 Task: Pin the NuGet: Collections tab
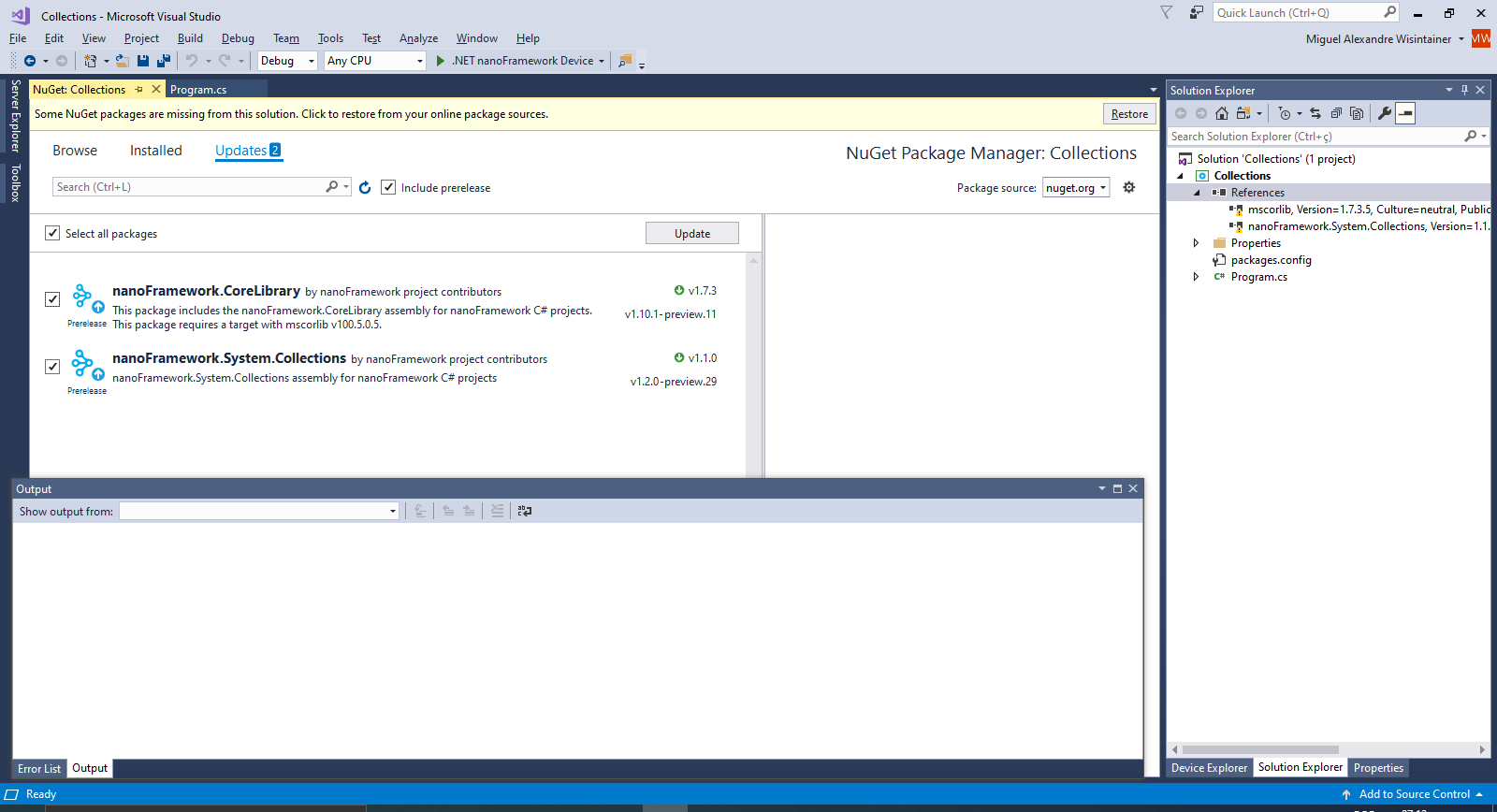(139, 89)
